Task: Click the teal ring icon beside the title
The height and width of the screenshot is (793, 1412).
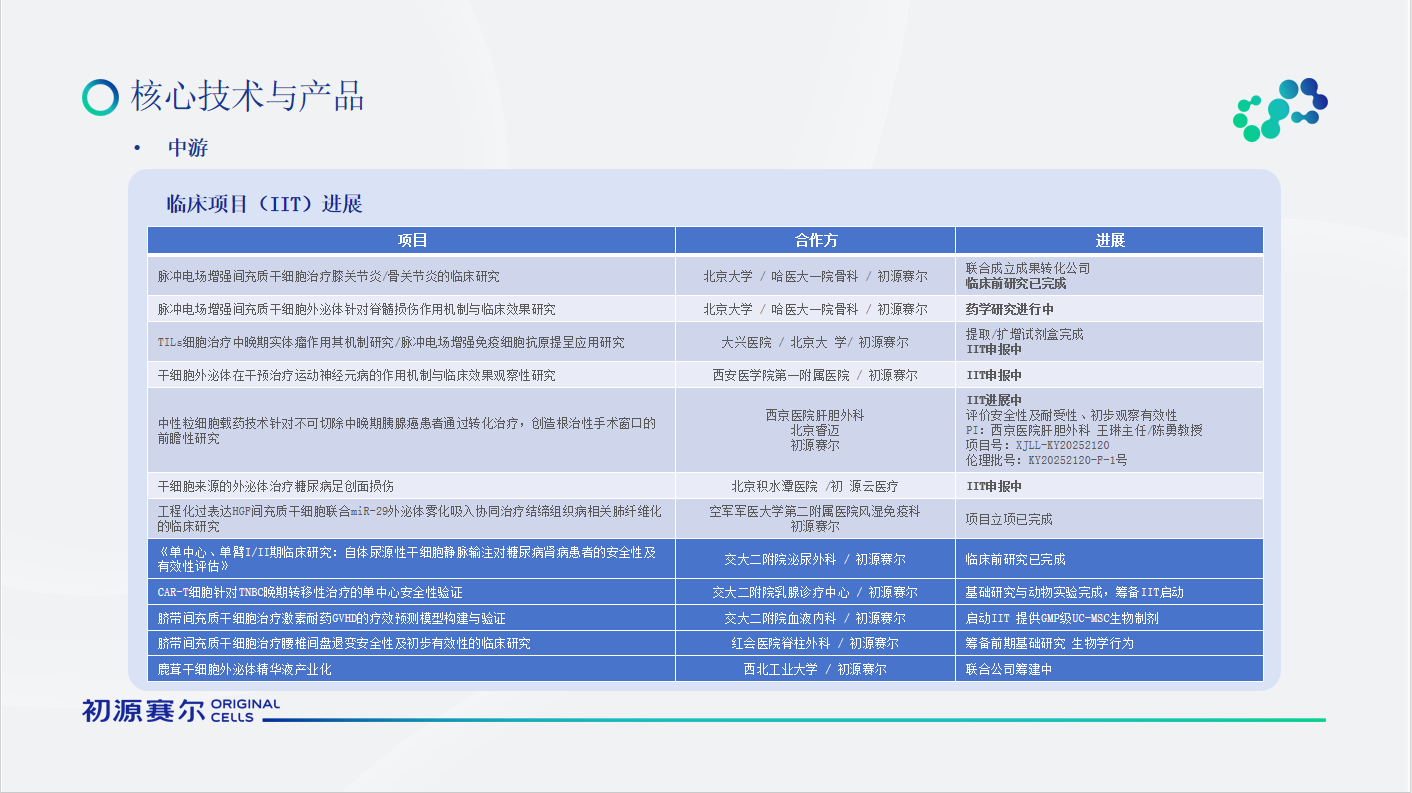Action: click(100, 97)
